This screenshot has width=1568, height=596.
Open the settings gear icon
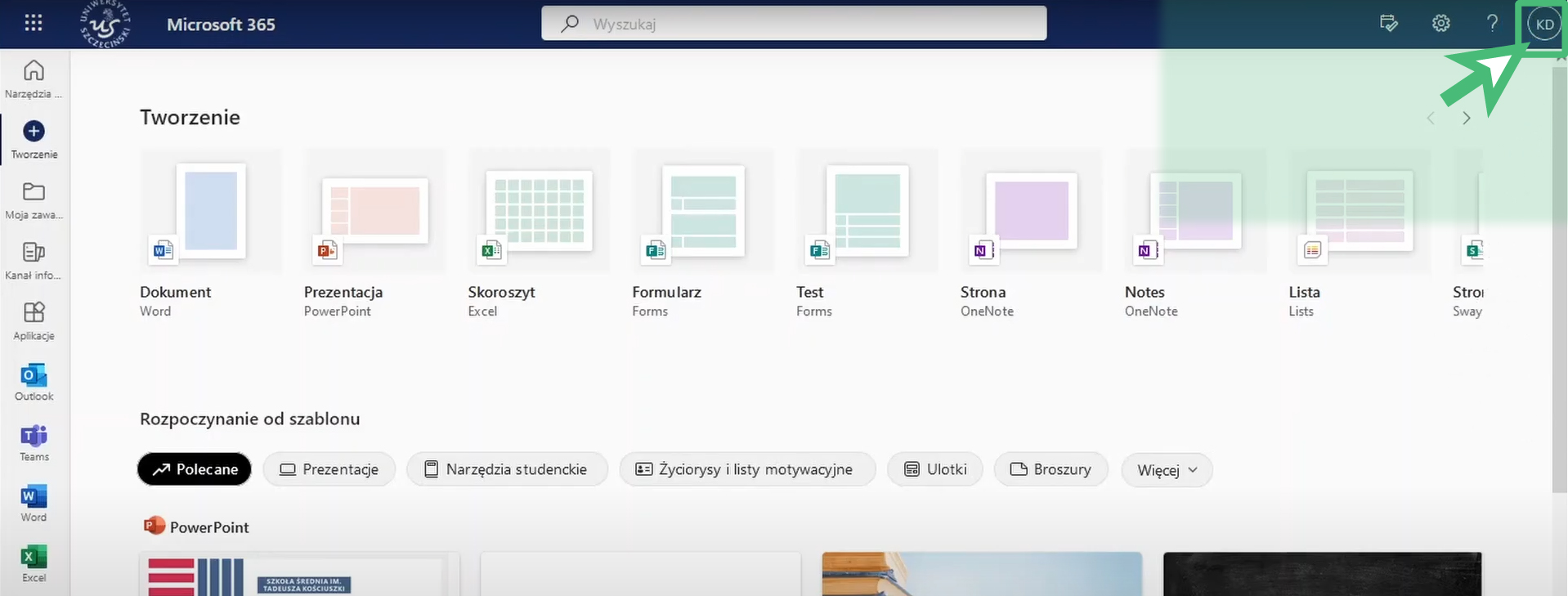coord(1440,24)
